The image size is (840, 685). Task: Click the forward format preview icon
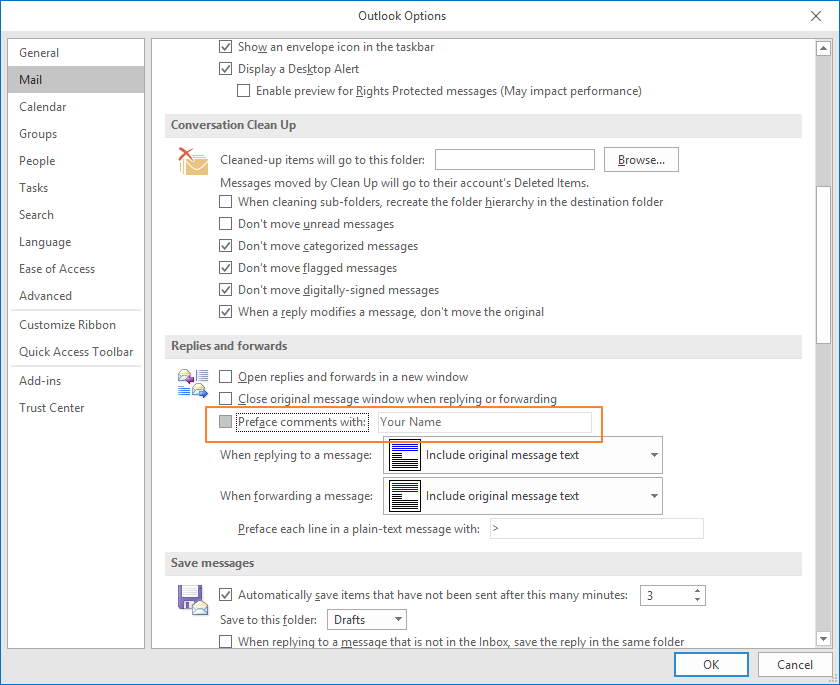pyautogui.click(x=404, y=496)
